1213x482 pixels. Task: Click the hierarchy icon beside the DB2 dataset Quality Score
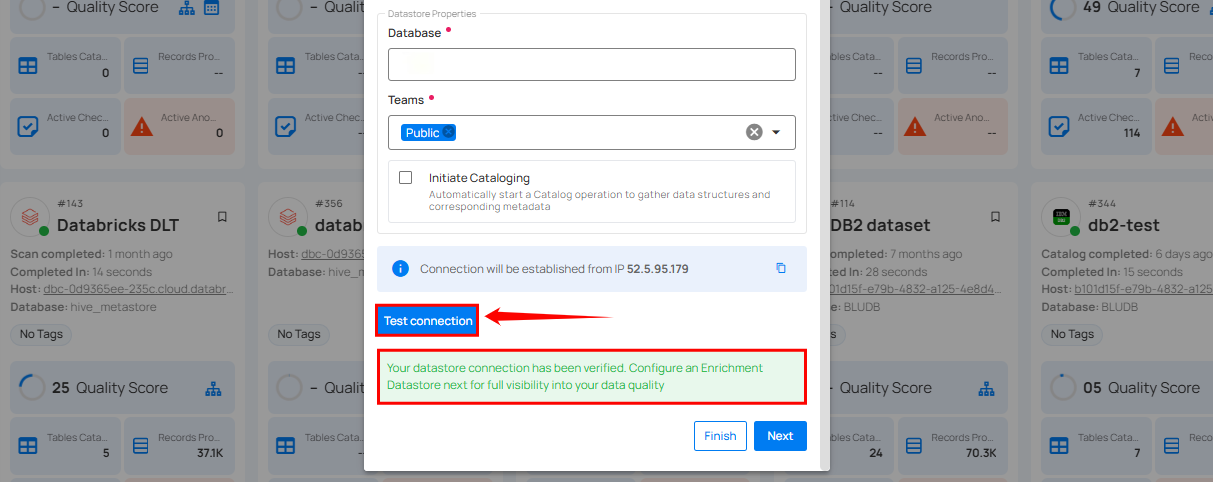(986, 388)
